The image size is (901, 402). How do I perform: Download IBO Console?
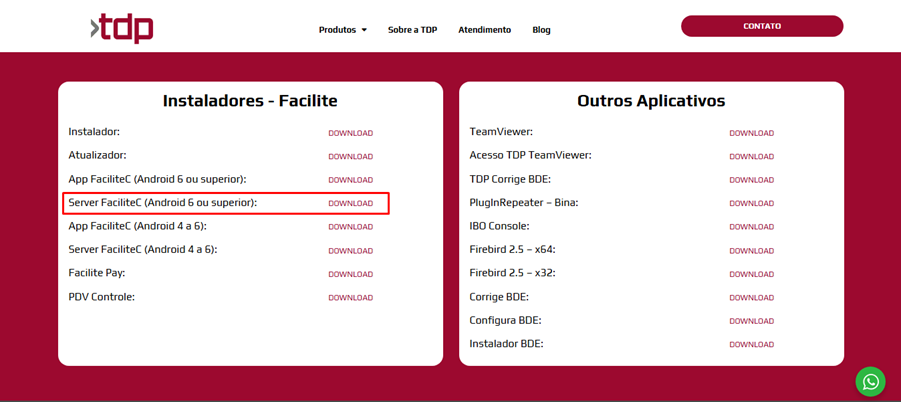(752, 227)
